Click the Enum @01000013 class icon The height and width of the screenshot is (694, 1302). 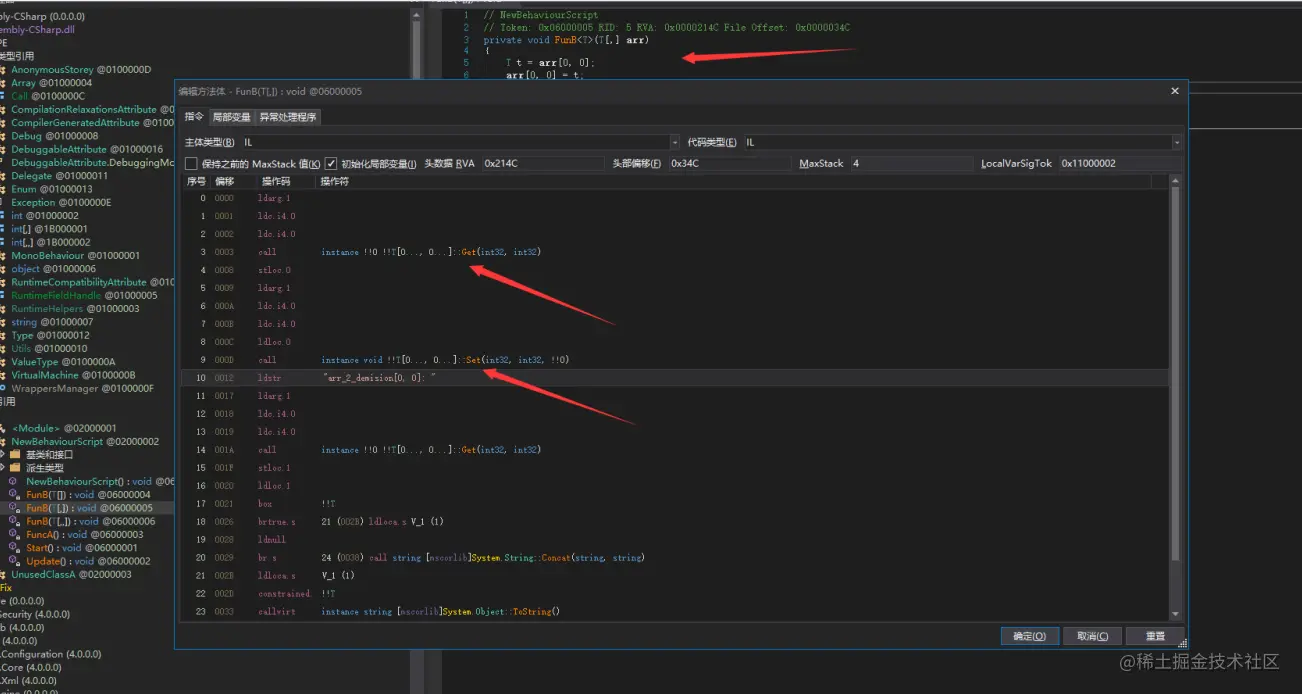click(3, 189)
